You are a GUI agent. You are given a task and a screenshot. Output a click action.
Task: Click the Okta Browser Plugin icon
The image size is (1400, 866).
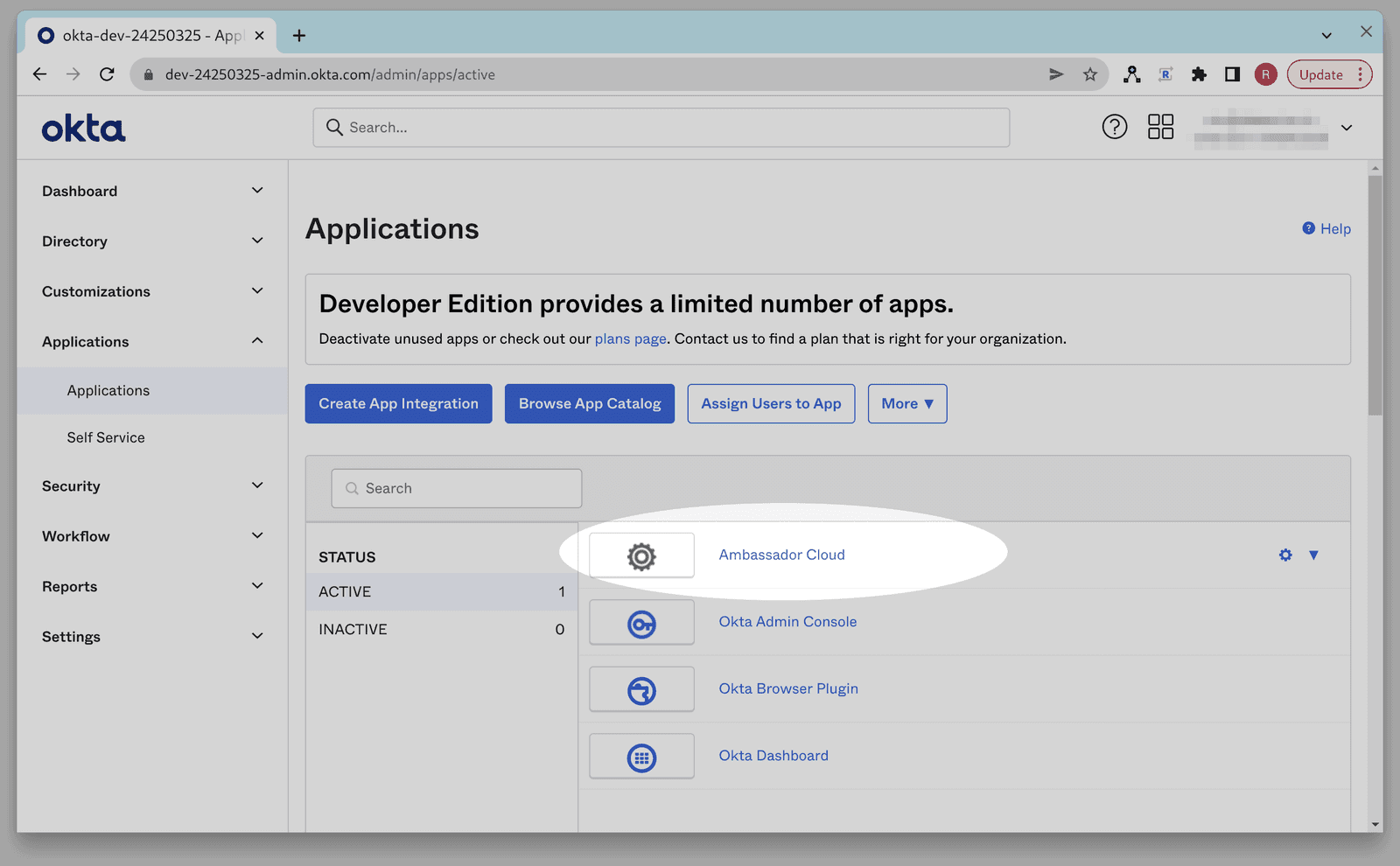coord(641,689)
